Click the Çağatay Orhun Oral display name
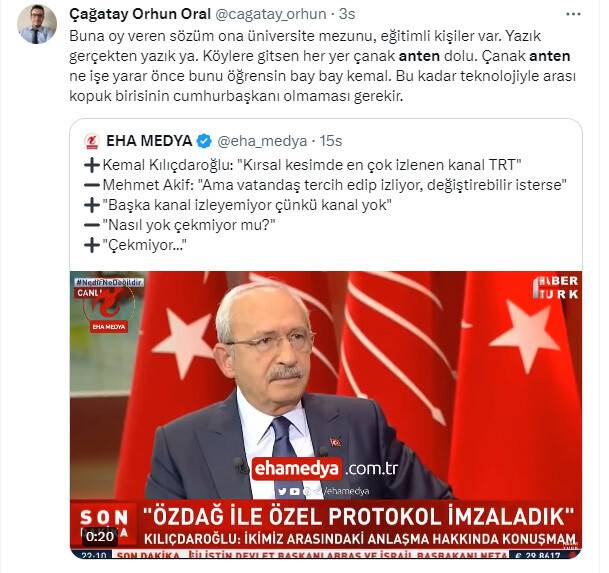The width and height of the screenshot is (609, 573). [x=140, y=14]
